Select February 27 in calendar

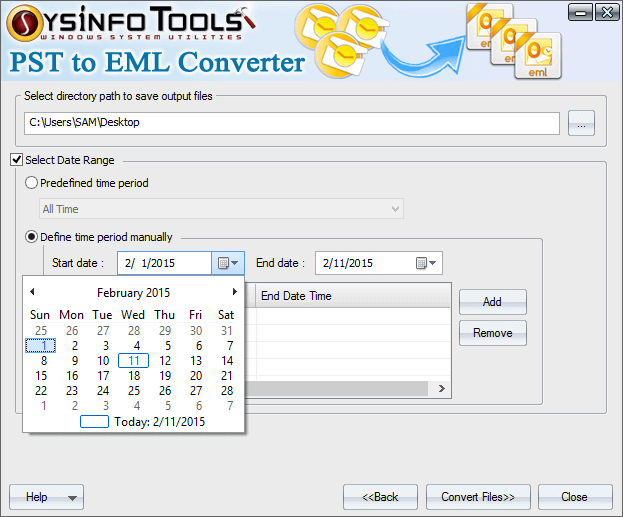(196, 391)
